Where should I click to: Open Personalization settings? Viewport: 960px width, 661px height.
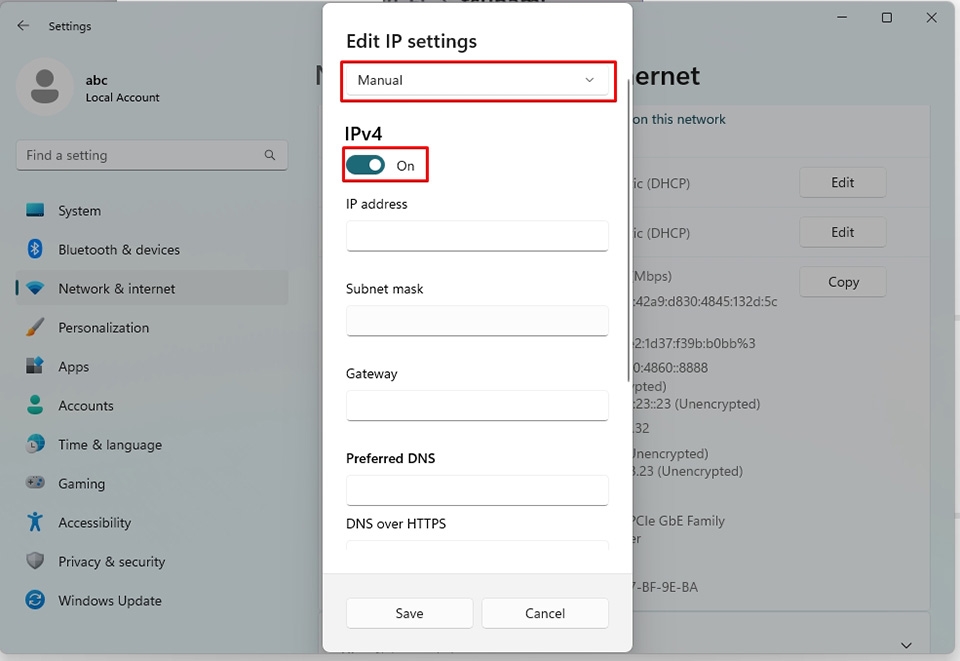33,328
